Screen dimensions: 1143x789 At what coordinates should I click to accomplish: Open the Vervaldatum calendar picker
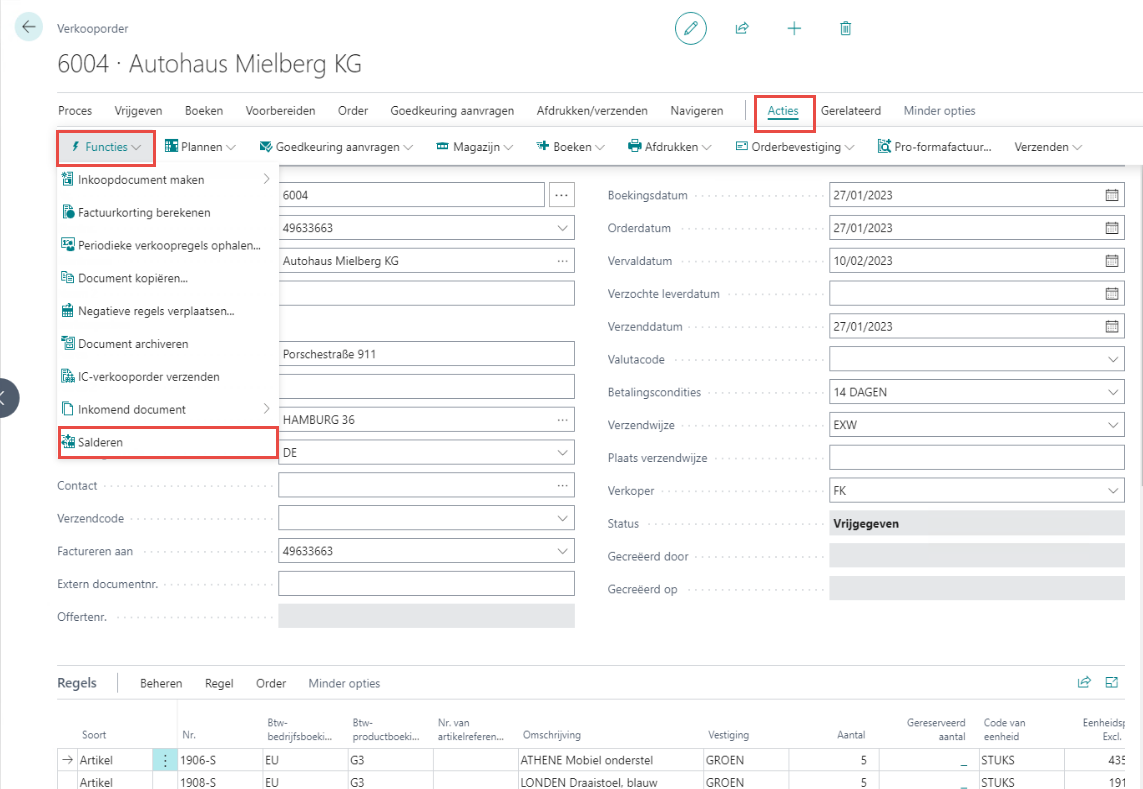(1111, 261)
